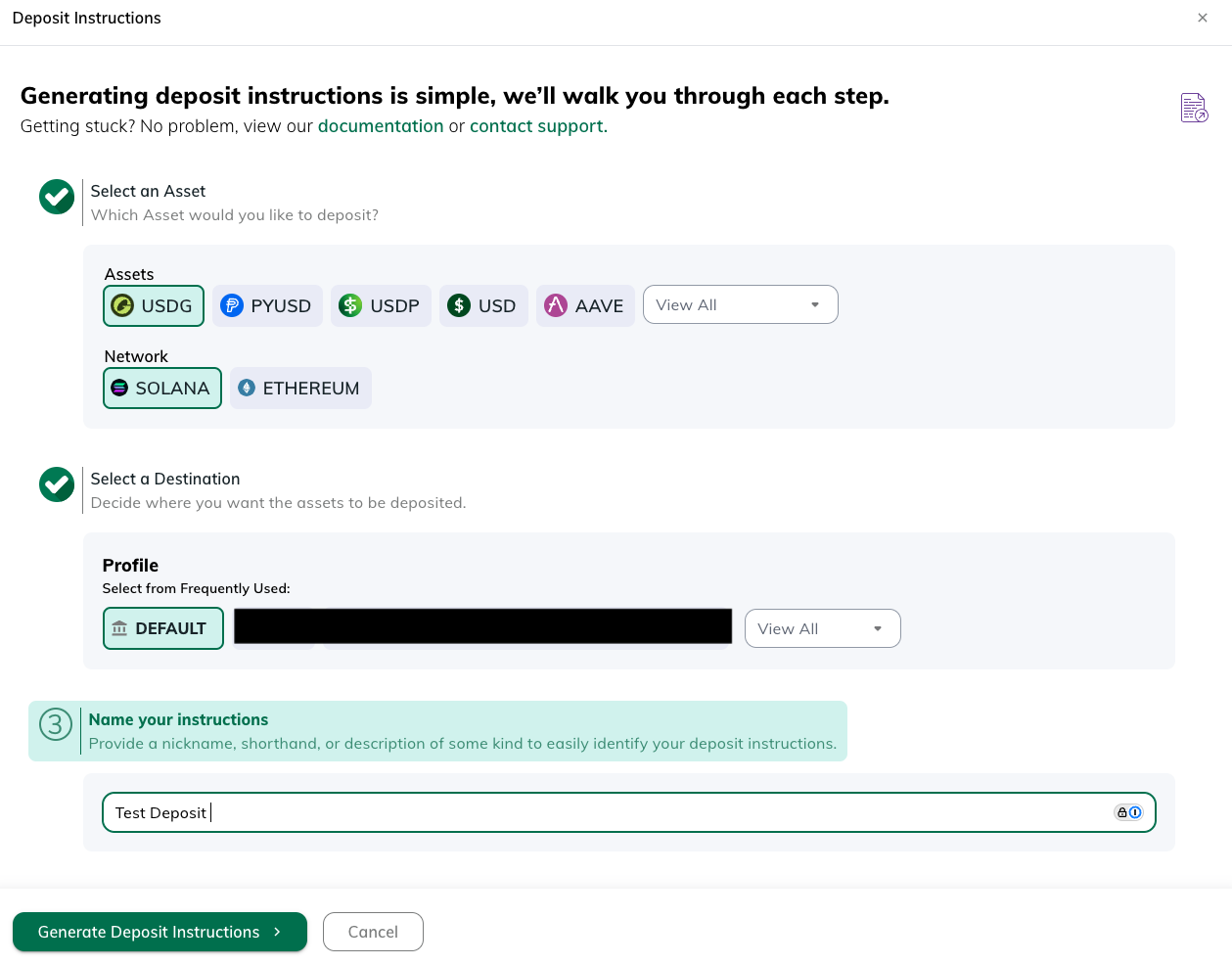Click the Select an Asset step checkmark
Screen dimensions: 1232x965
(57, 197)
